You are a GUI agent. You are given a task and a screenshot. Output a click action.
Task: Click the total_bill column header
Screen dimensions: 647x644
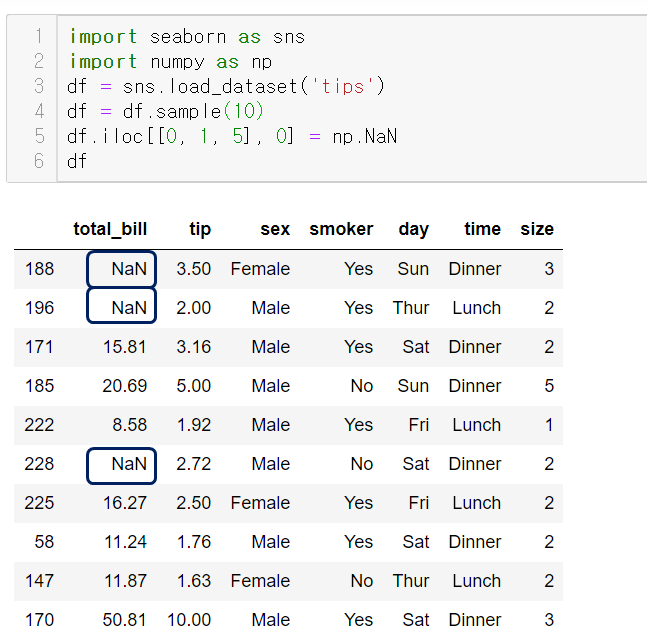[x=110, y=229]
